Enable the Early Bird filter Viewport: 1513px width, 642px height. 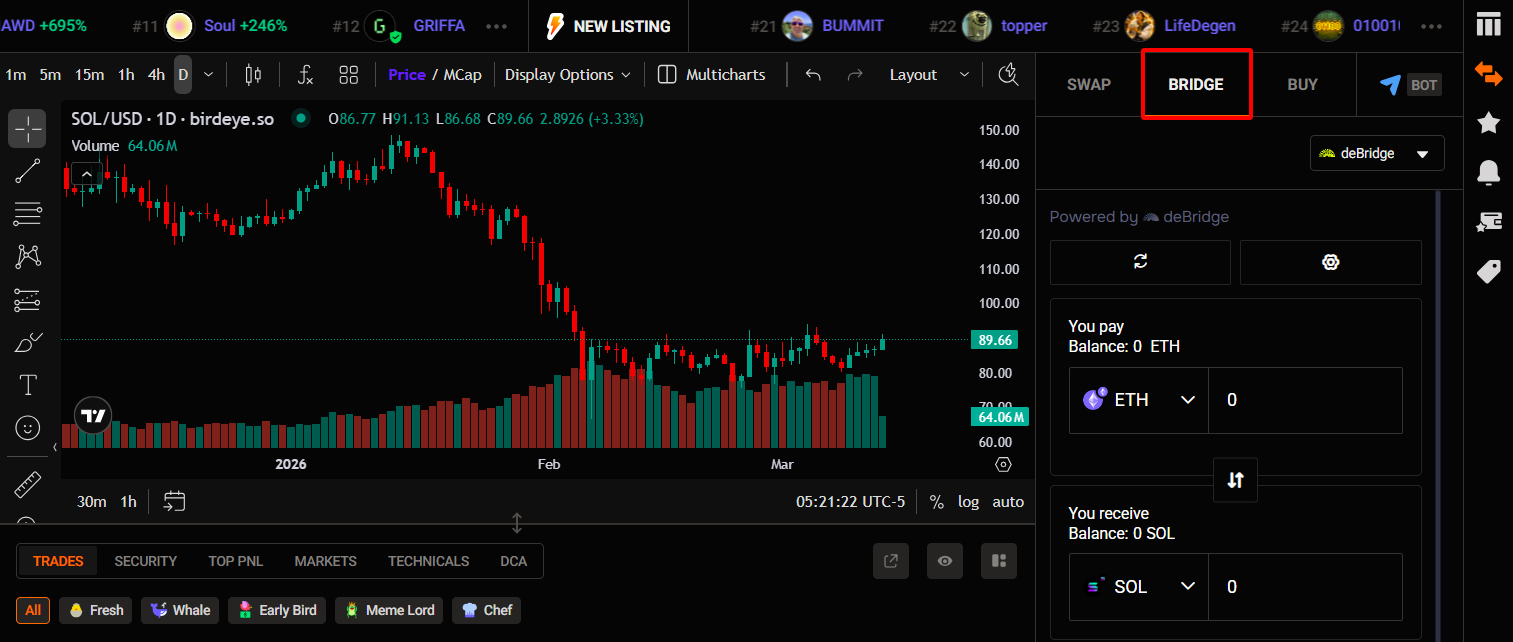tap(277, 610)
